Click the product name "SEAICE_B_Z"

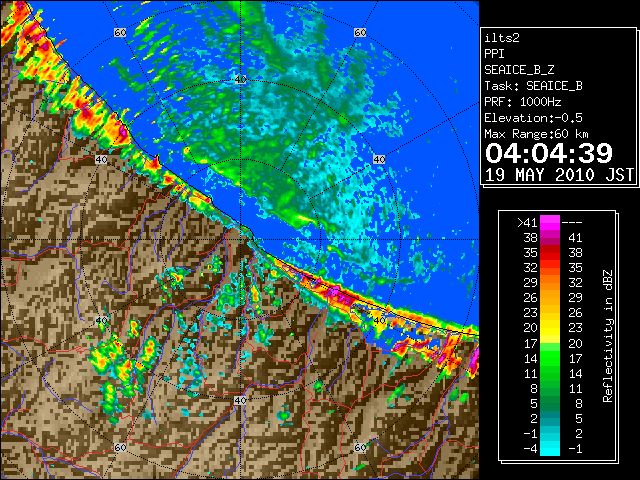[519, 70]
